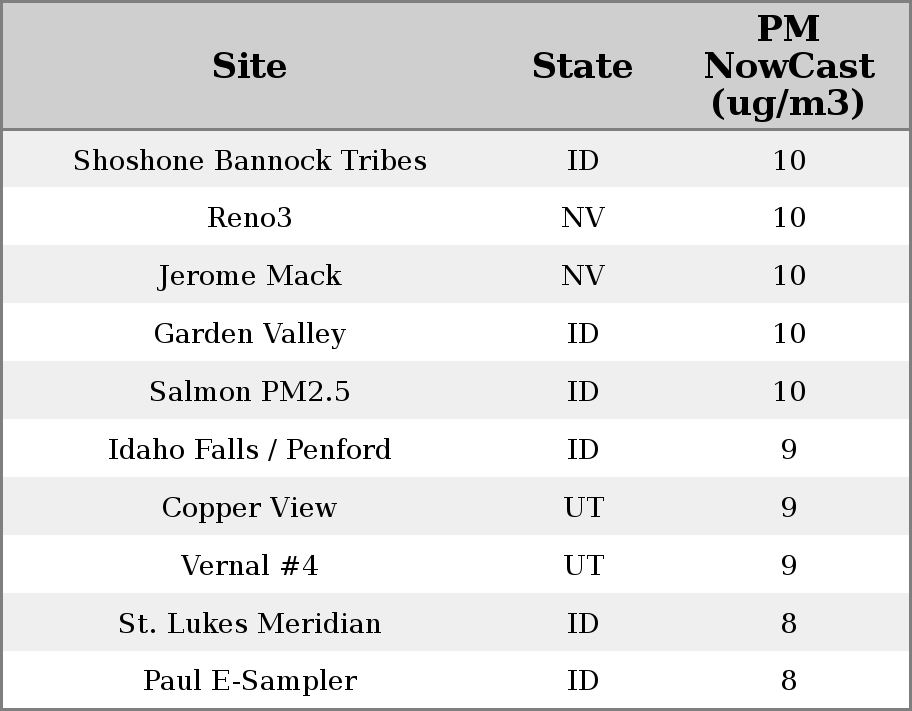Select the Salmon PM2.5 site
The width and height of the screenshot is (912, 711).
[x=249, y=392]
